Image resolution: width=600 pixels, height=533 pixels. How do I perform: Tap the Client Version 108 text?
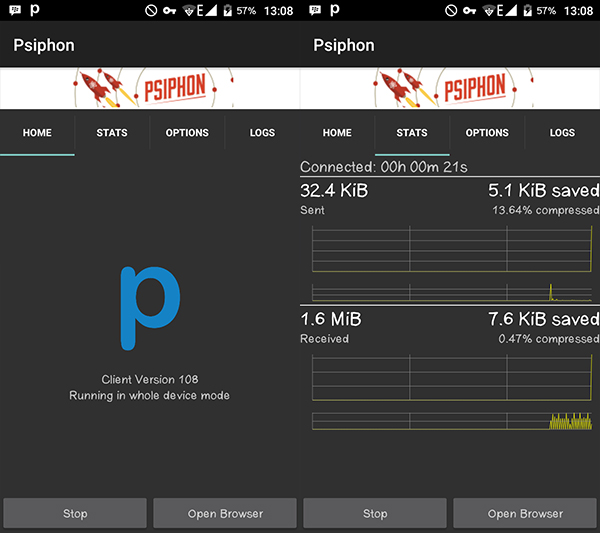point(150,379)
